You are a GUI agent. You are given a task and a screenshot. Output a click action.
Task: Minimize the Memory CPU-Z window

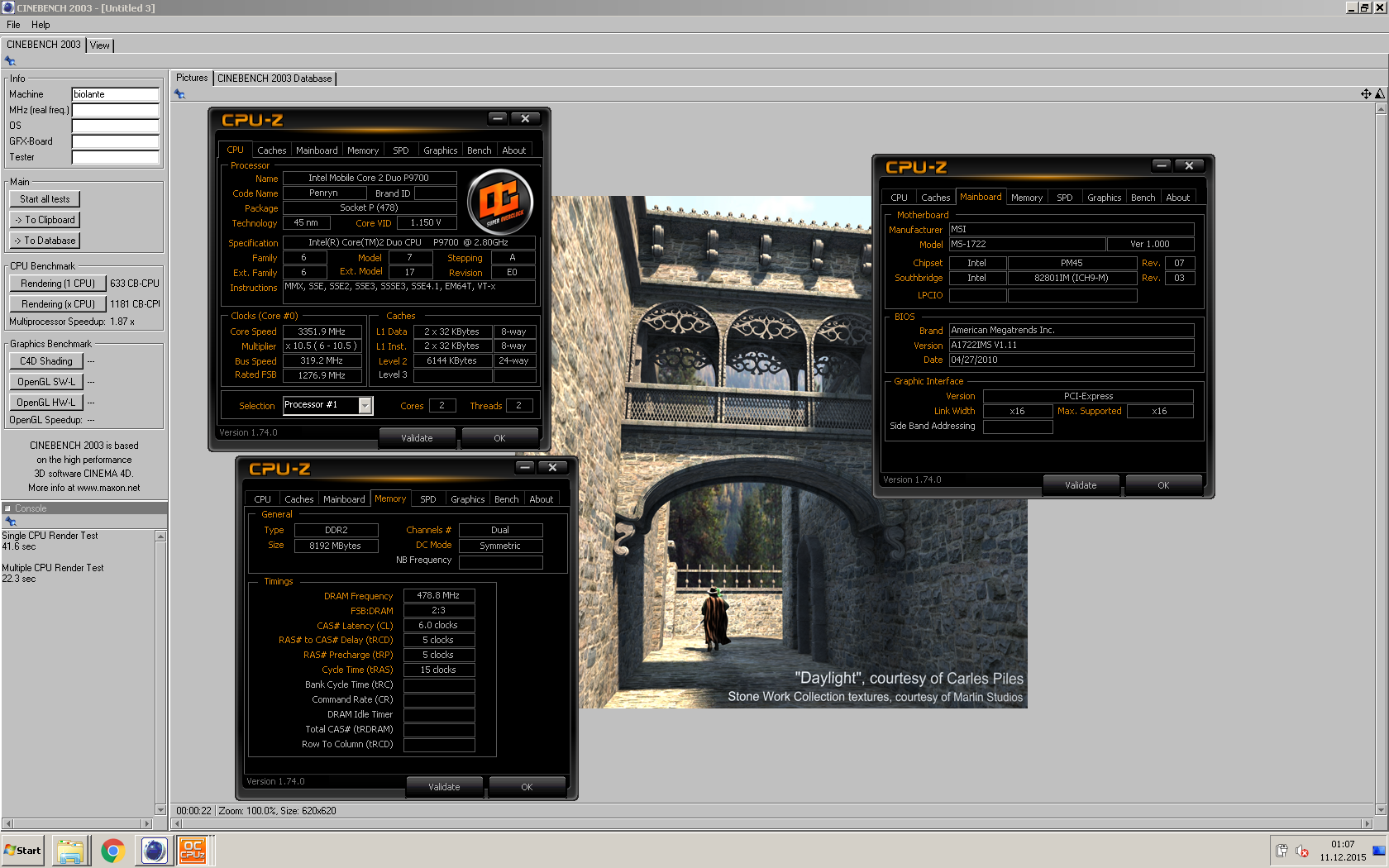pos(525,467)
